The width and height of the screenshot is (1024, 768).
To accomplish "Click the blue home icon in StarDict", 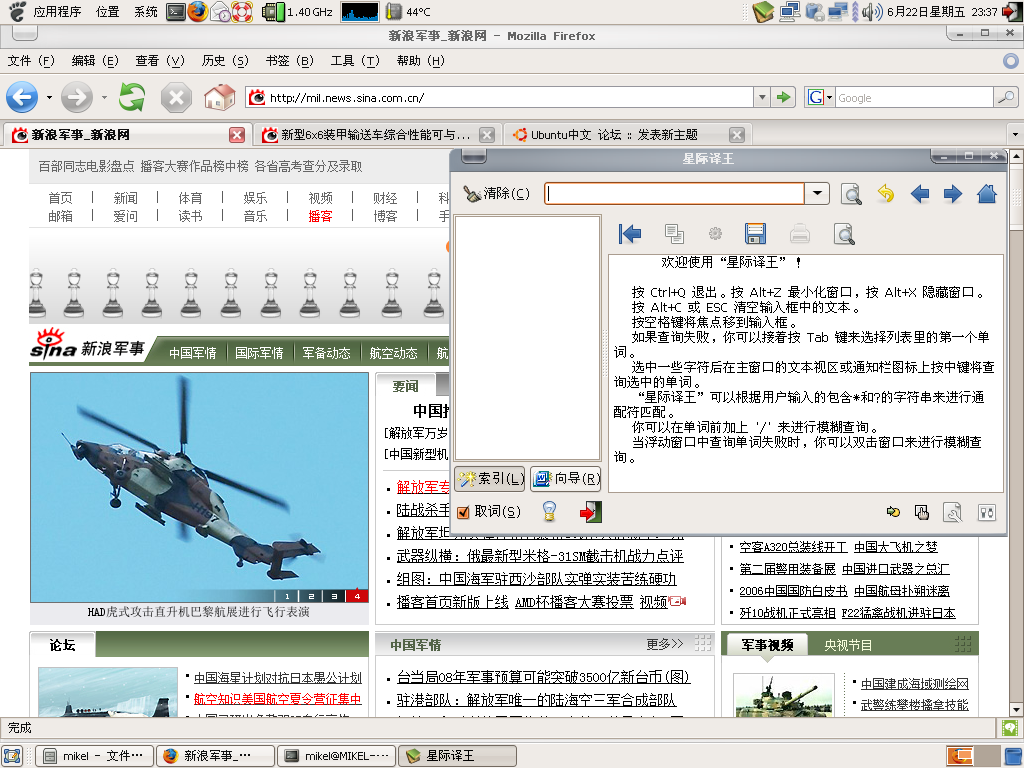I will click(987, 193).
